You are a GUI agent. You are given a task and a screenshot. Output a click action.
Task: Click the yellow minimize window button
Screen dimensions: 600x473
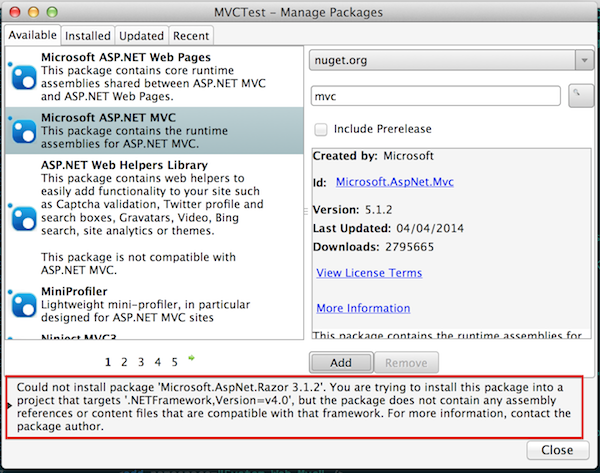[34, 12]
